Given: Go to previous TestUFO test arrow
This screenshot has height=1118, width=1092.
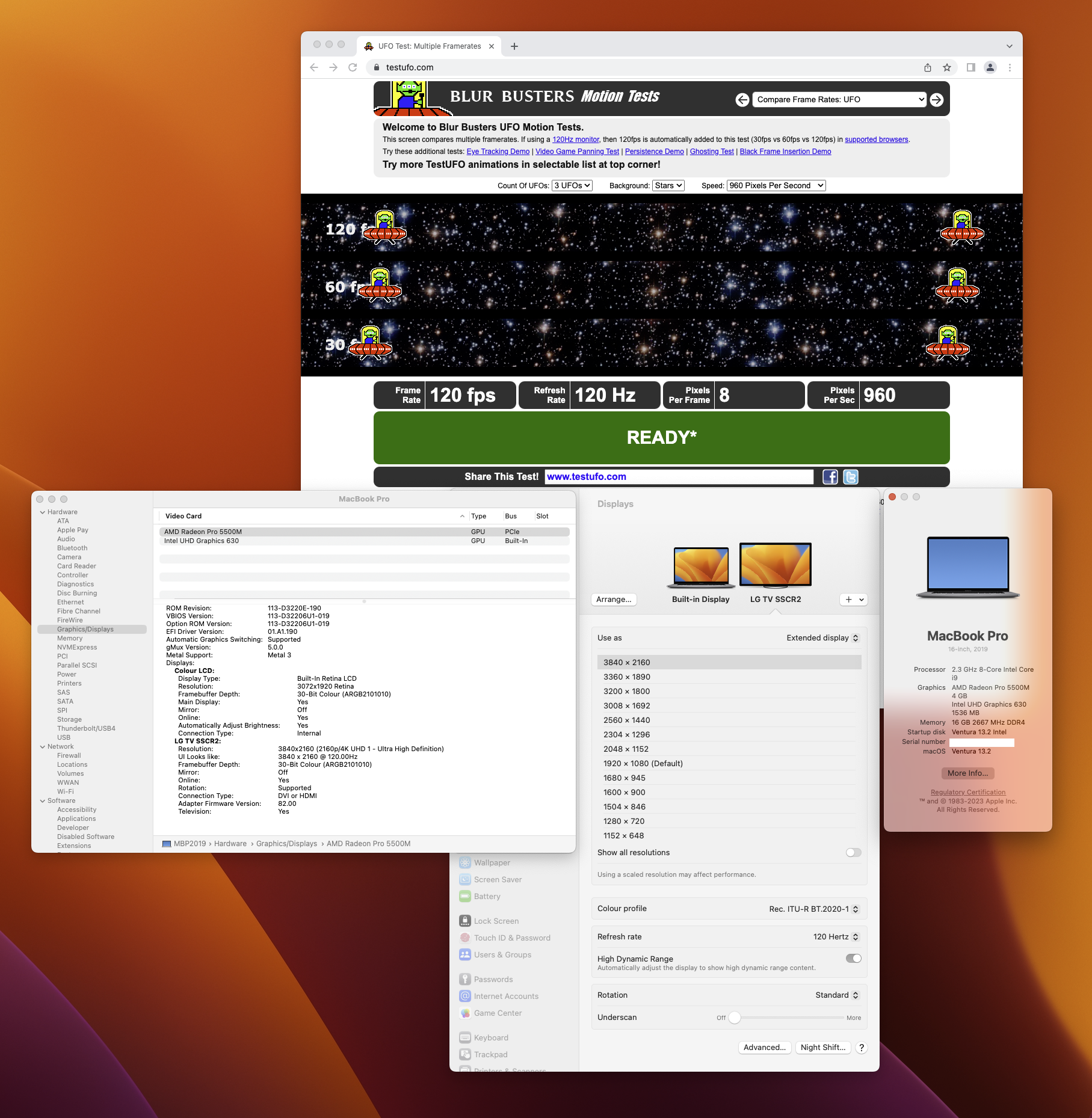Looking at the screenshot, I should point(742,100).
